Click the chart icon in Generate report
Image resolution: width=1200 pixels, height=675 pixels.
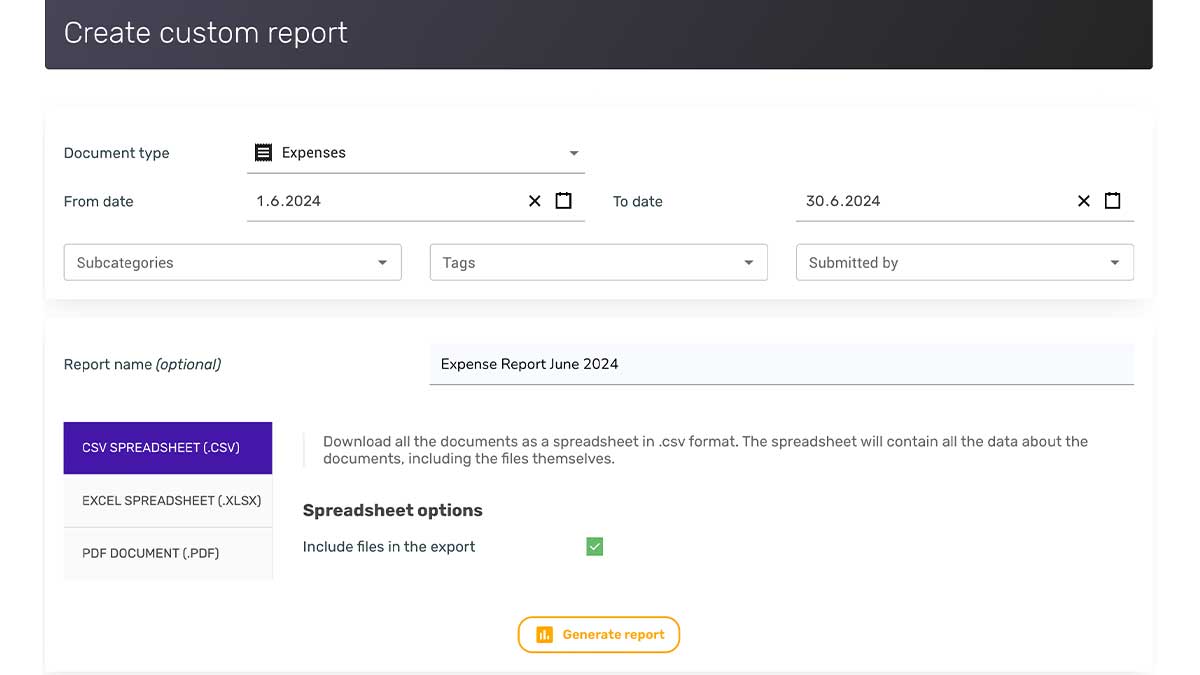pyautogui.click(x=544, y=635)
